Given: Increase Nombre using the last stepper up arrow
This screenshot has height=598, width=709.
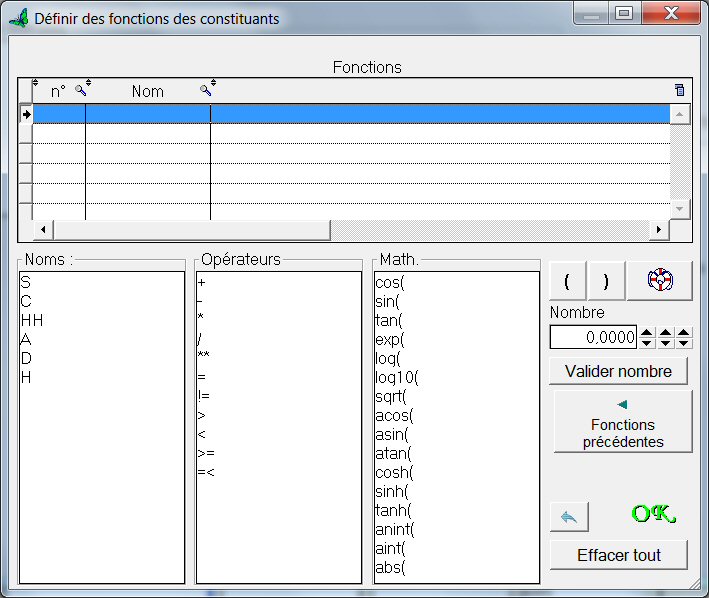Looking at the screenshot, I should click(684, 332).
